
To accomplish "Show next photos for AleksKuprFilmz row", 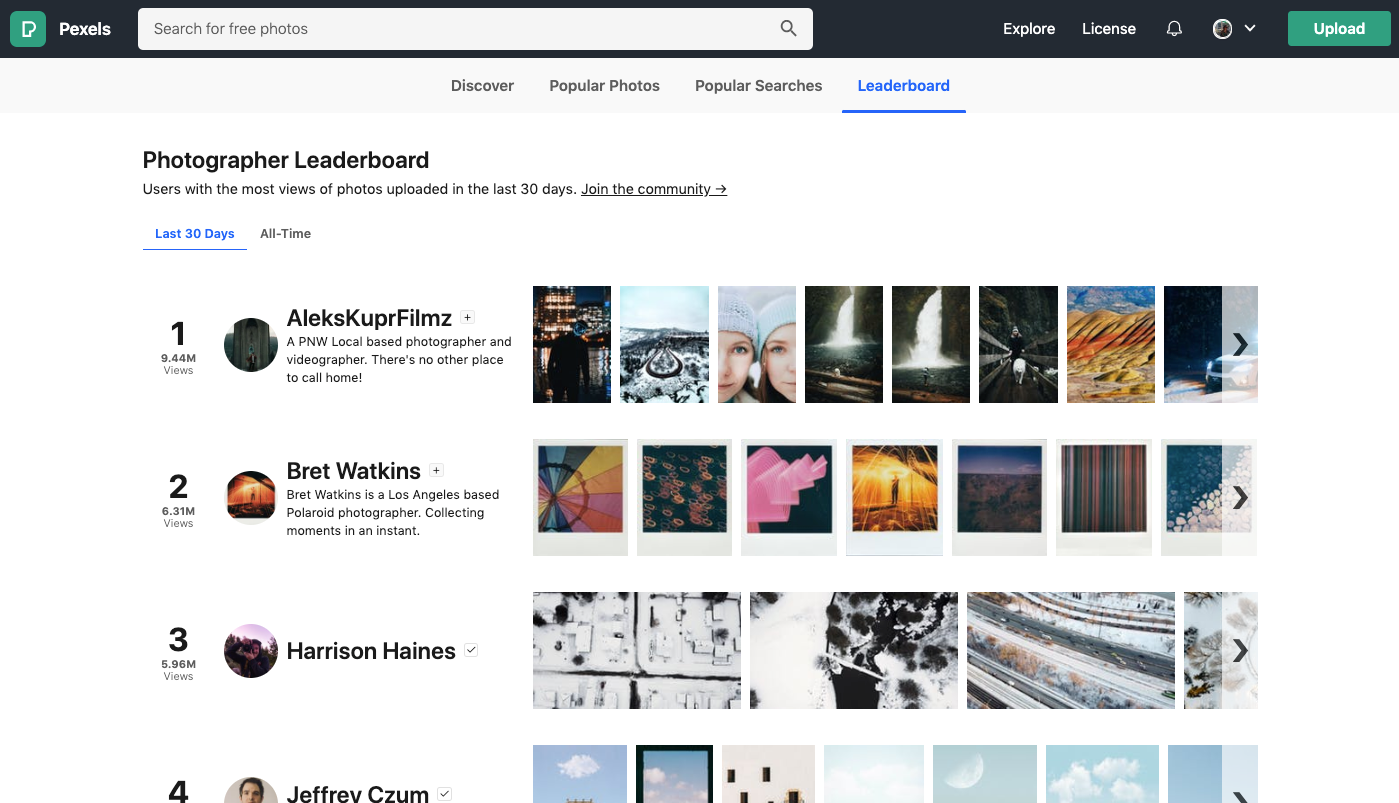I will click(1240, 345).
